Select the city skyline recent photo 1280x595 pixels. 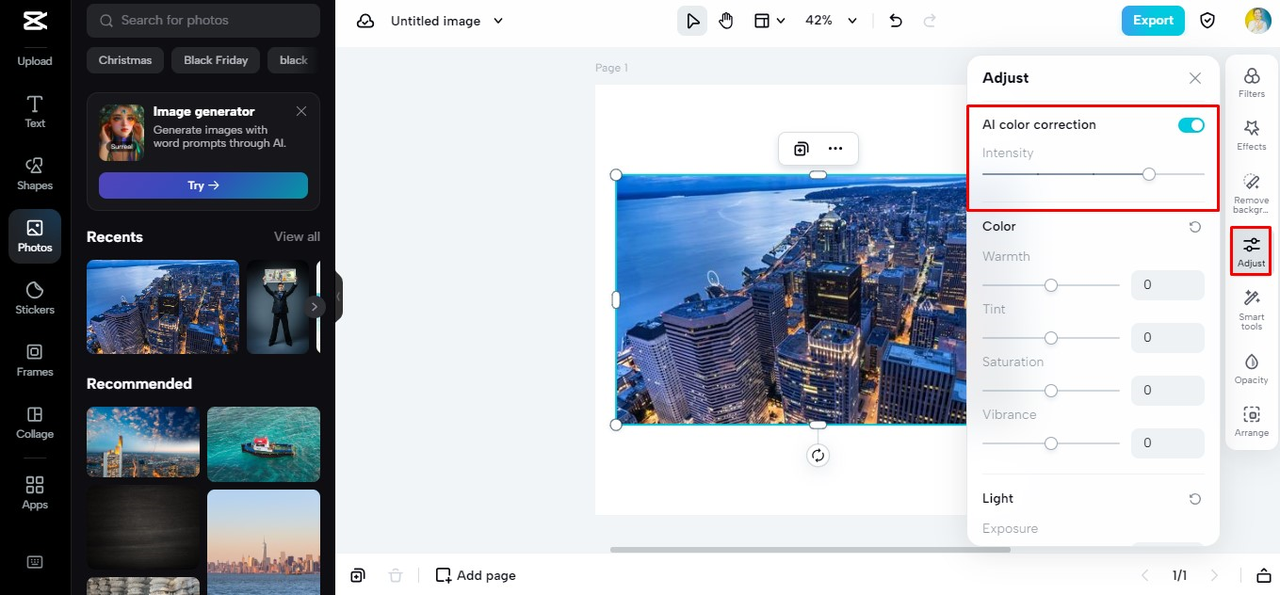(163, 307)
